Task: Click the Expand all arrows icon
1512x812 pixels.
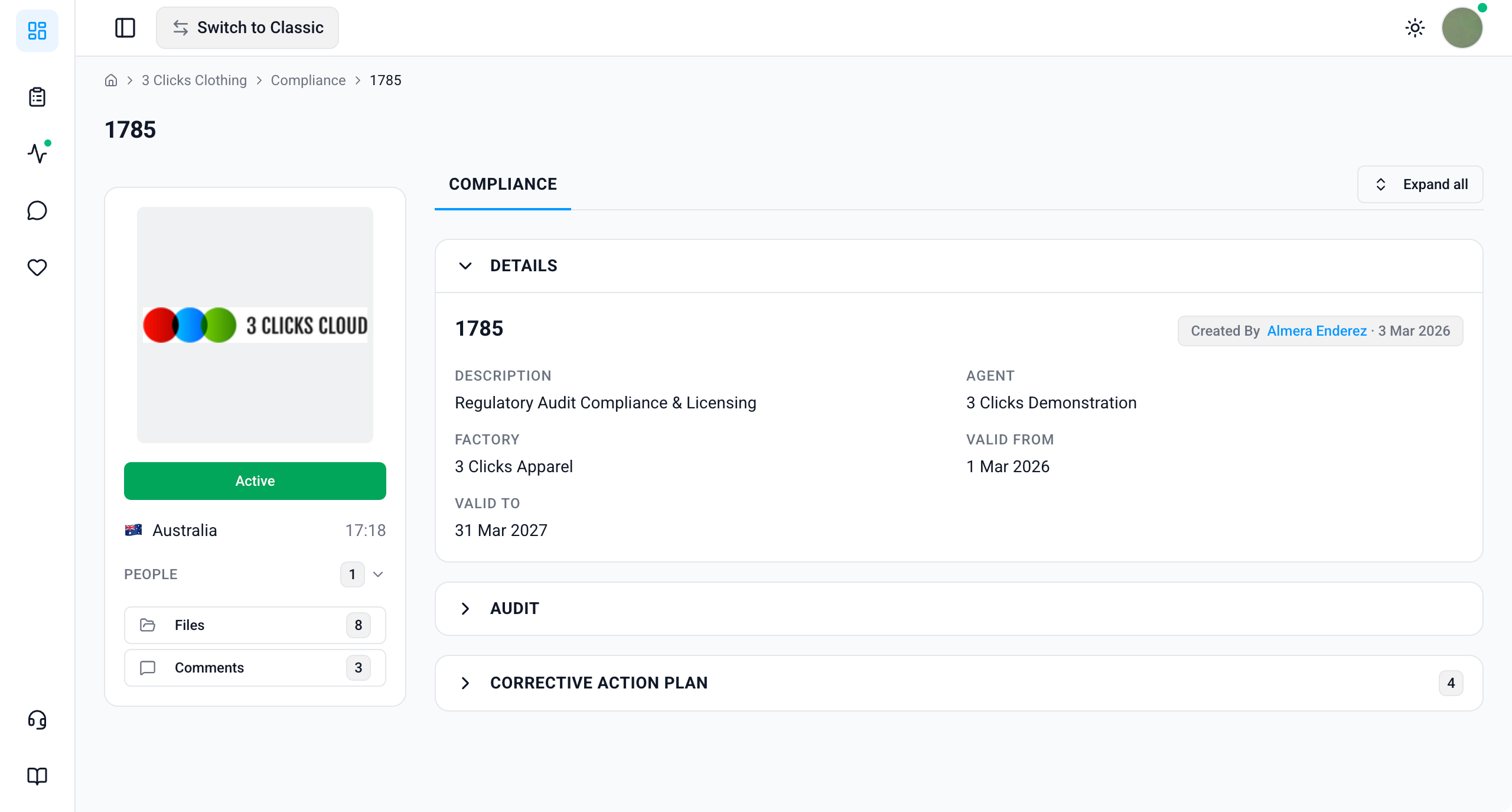Action: tap(1381, 184)
